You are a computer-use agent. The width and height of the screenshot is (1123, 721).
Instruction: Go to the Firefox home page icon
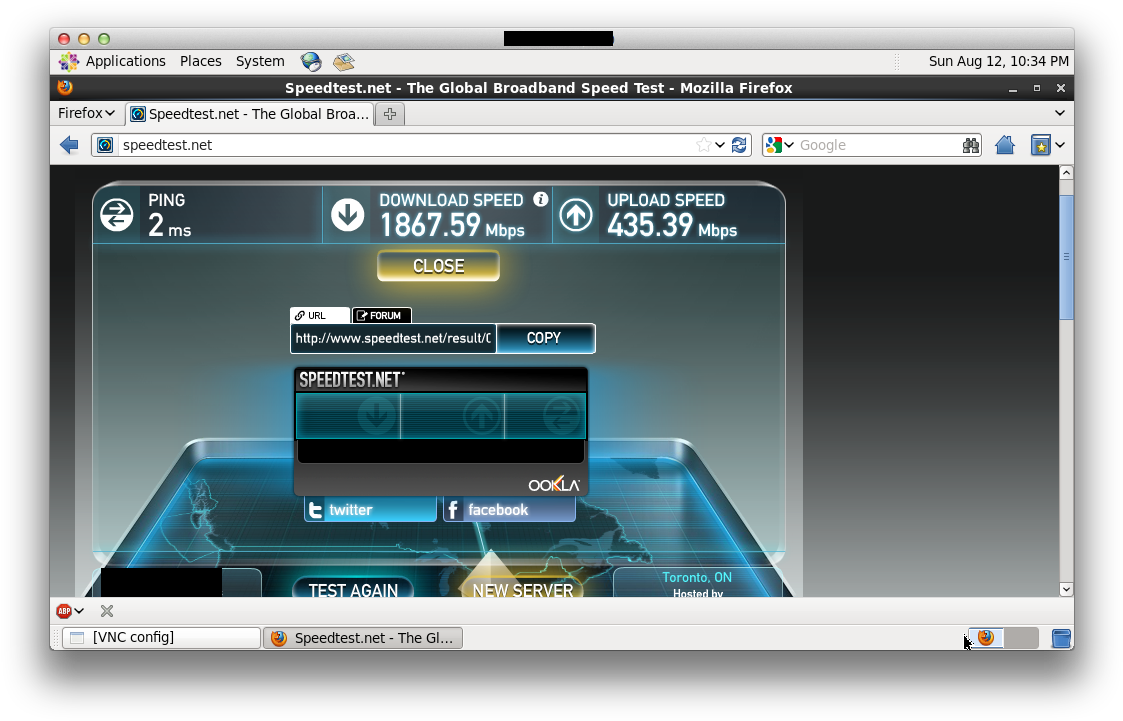point(1005,145)
